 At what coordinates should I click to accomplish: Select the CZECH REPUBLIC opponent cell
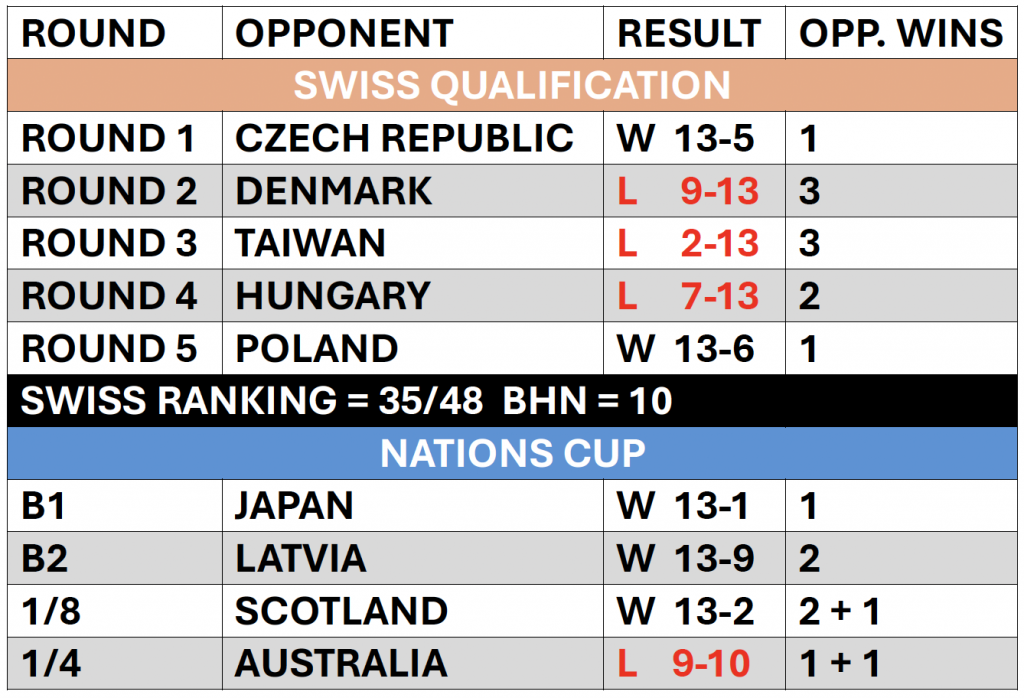pos(404,139)
